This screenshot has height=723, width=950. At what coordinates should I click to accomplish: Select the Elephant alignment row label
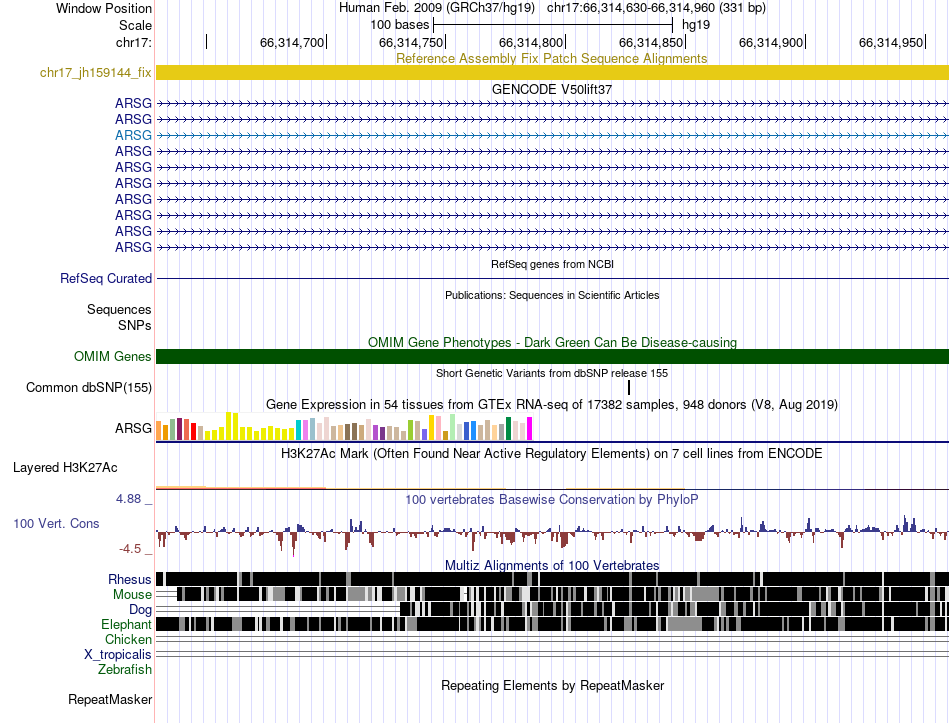126,624
